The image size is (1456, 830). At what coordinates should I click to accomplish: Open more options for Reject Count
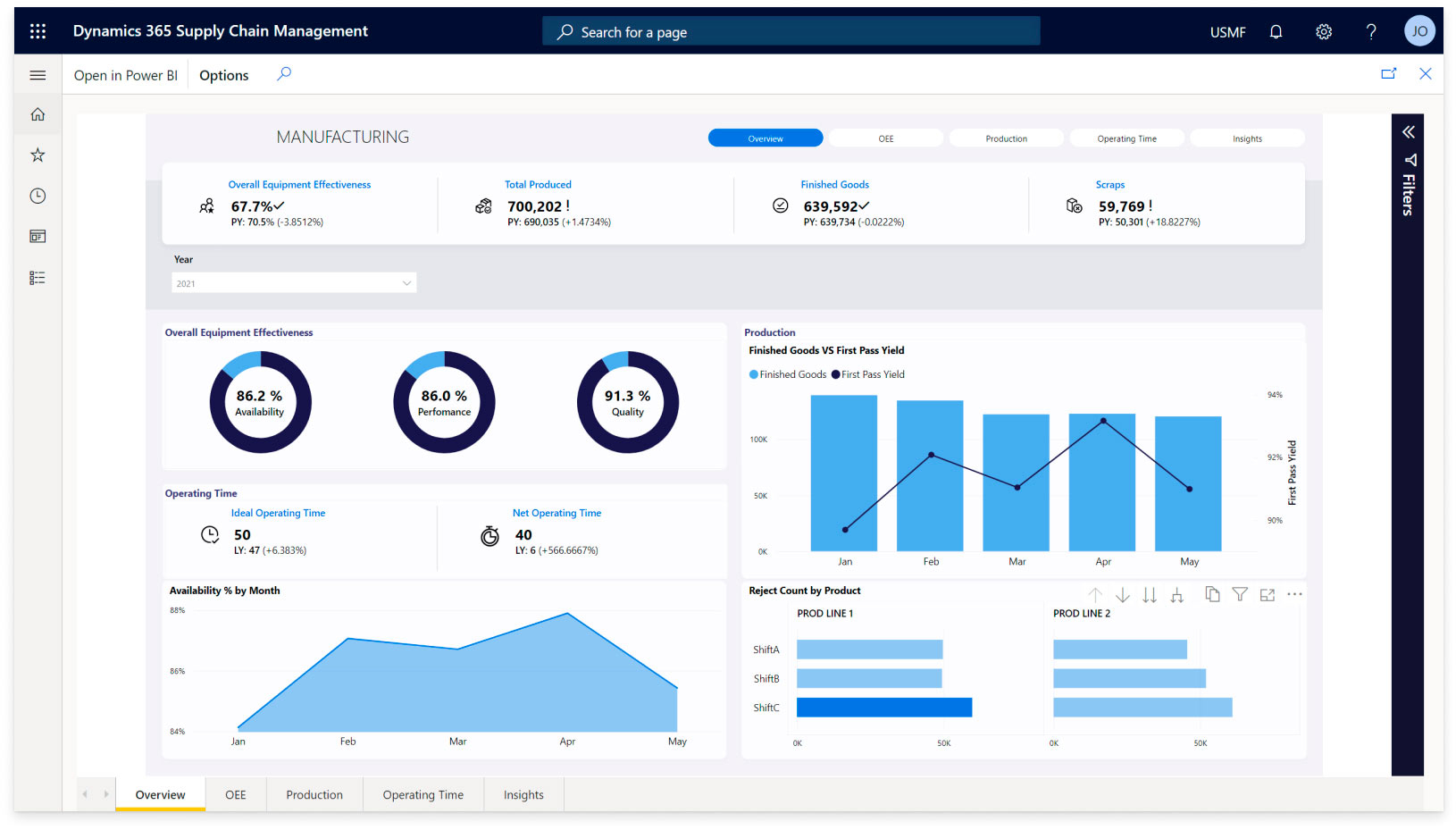1294,594
